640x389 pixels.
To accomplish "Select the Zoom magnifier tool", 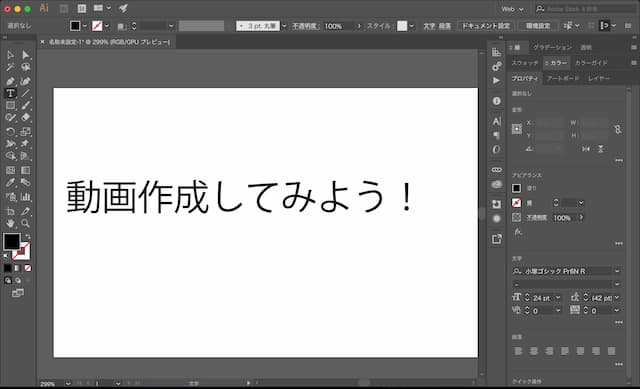I will click(25, 223).
